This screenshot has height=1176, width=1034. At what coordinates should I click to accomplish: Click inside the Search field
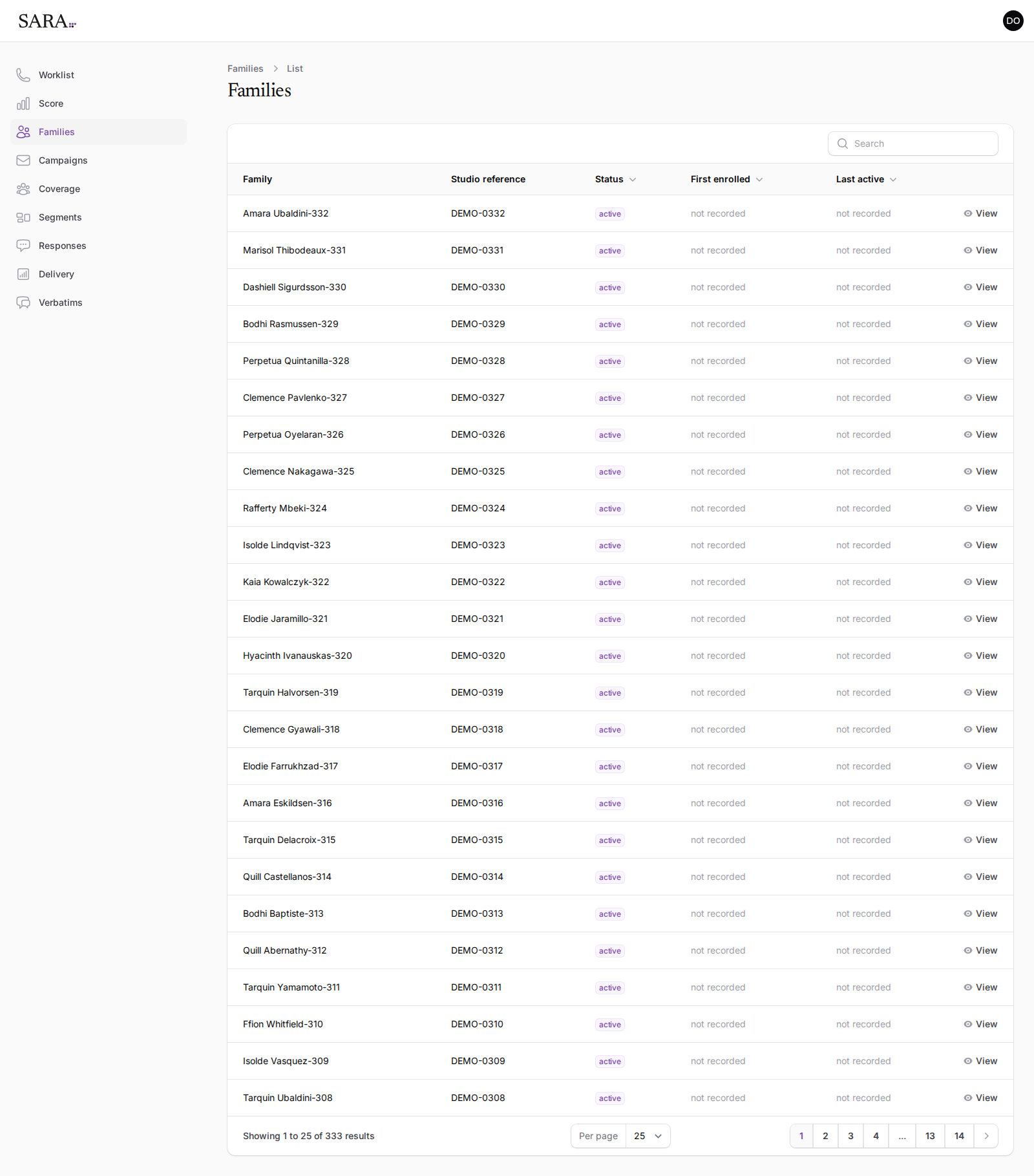pyautogui.click(x=913, y=144)
